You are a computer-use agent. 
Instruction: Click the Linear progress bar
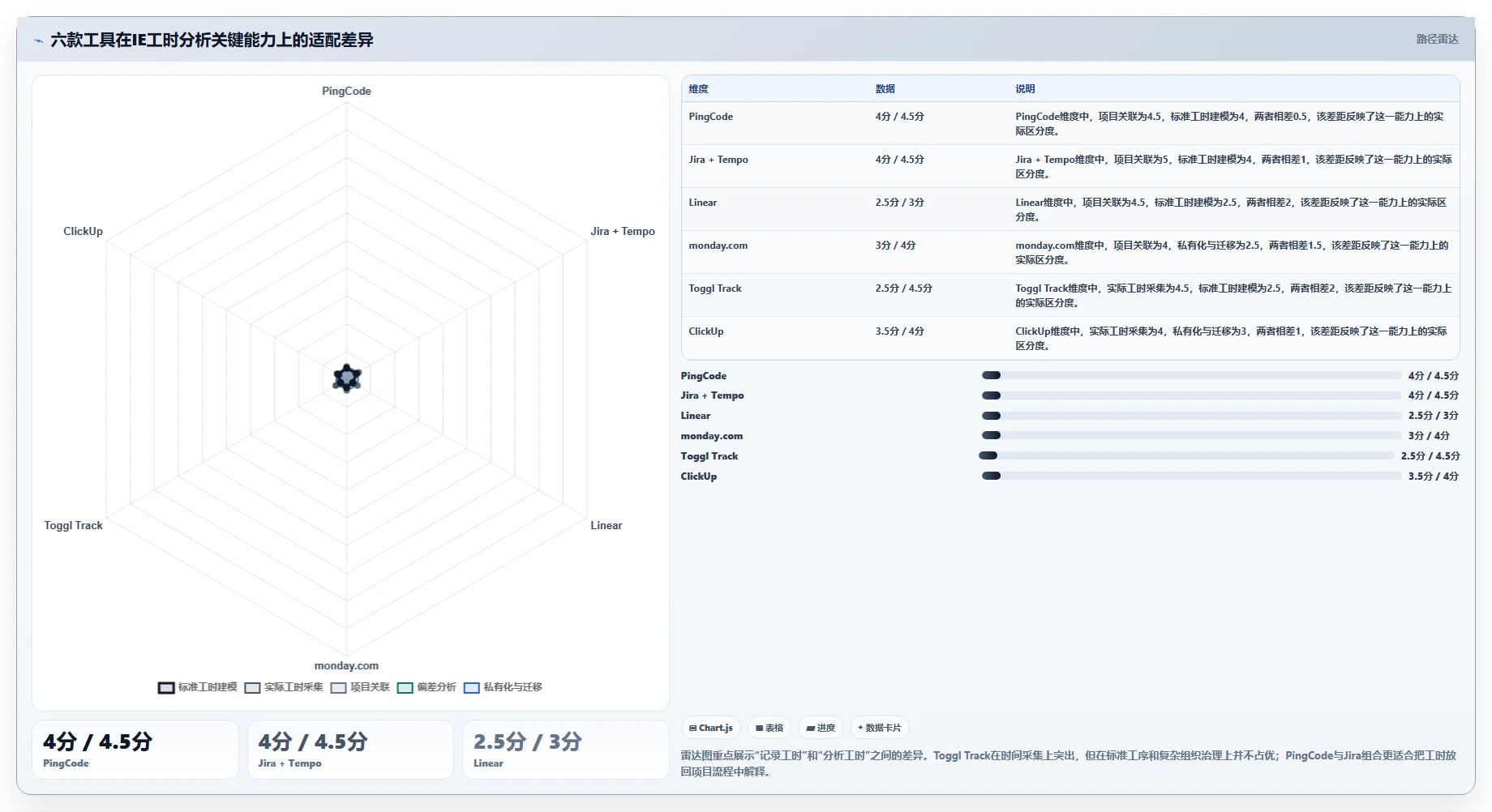[1191, 416]
